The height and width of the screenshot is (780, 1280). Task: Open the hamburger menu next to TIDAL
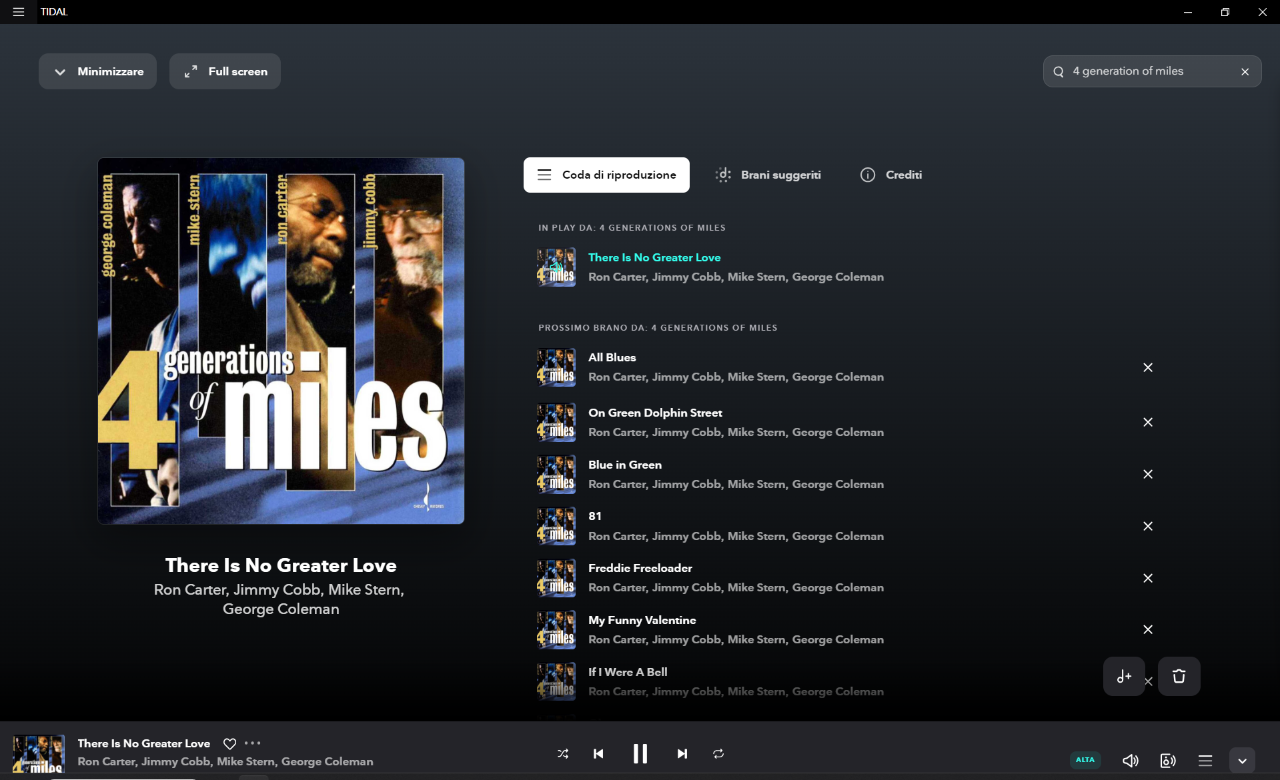18,12
